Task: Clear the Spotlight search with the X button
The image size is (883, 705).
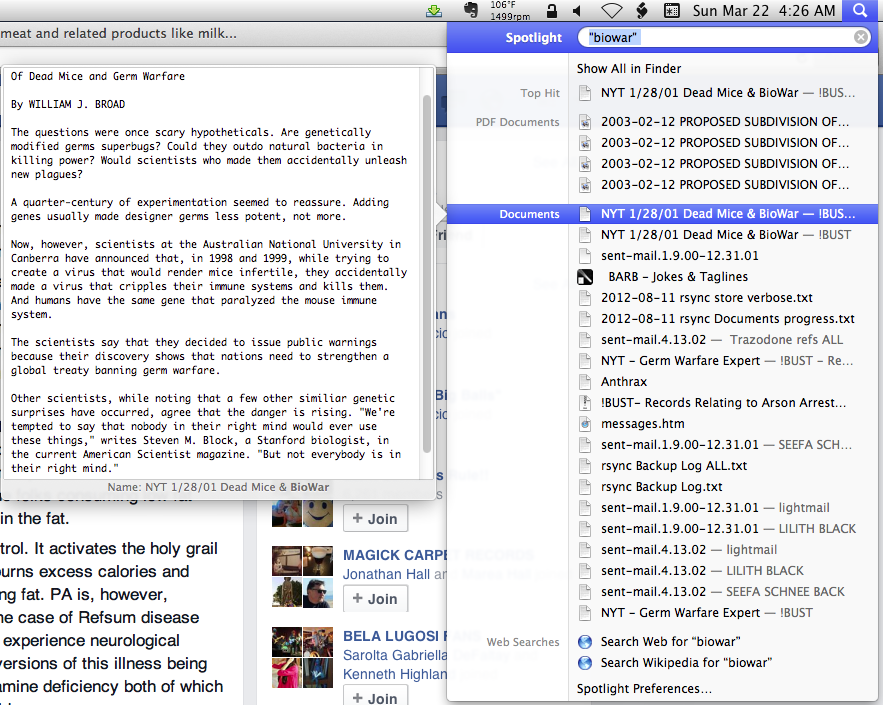Action: 861,38
